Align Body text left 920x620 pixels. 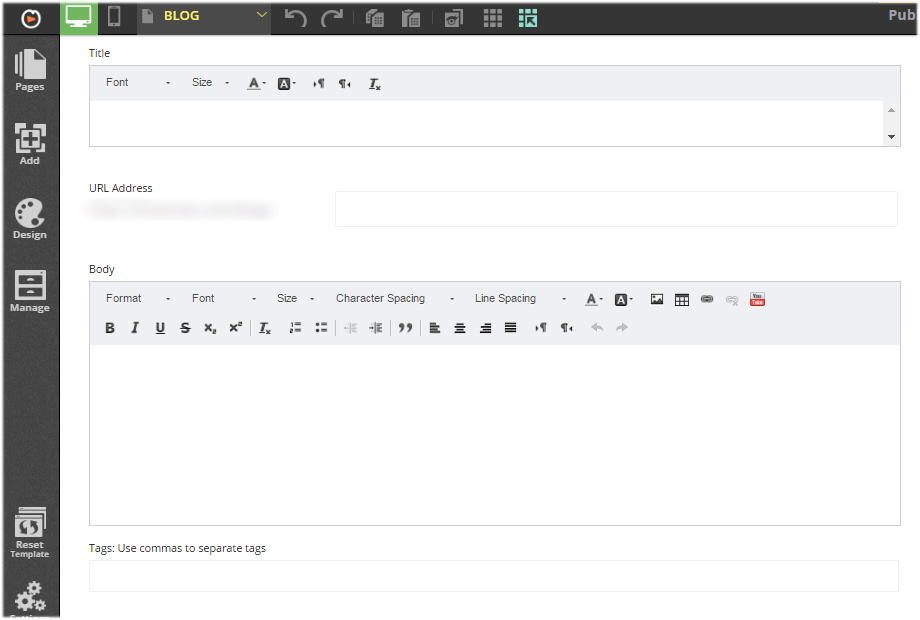click(435, 328)
